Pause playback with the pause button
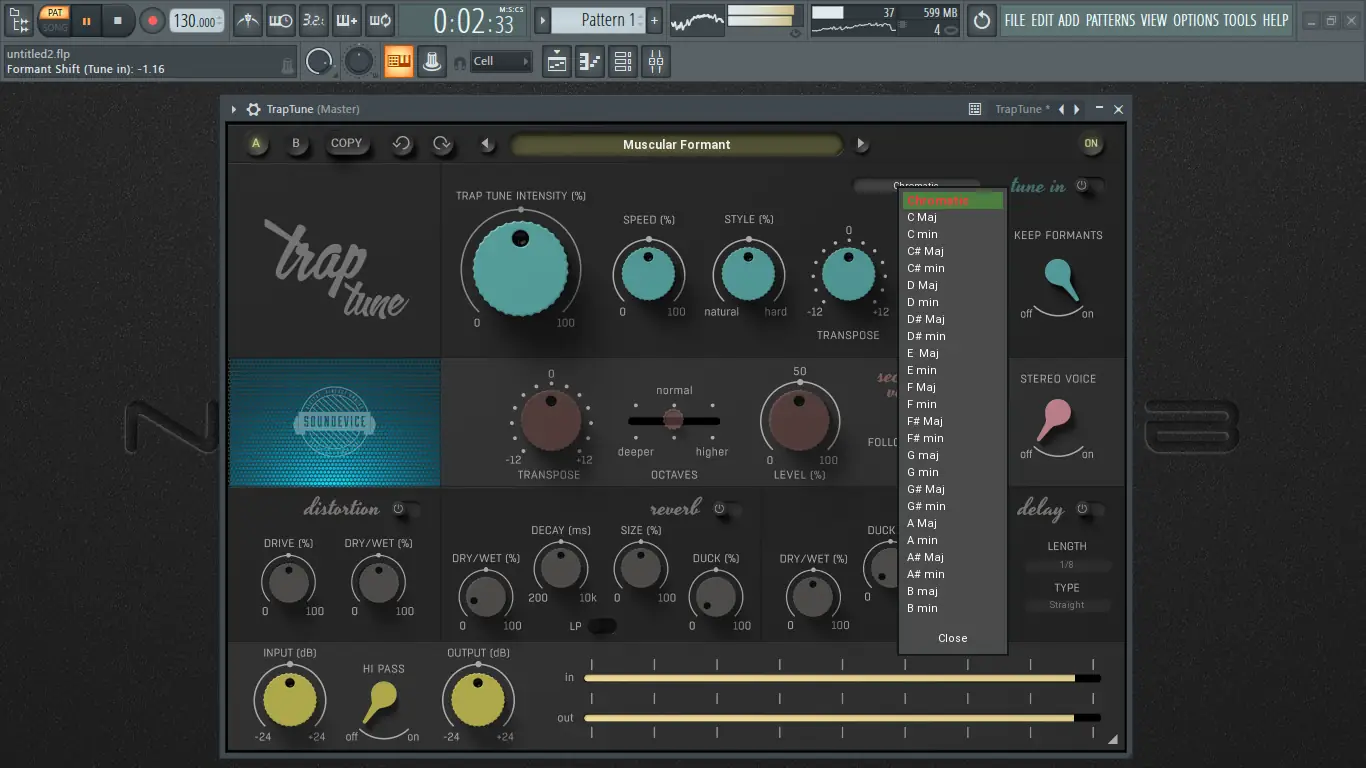Image resolution: width=1366 pixels, height=768 pixels. pos(86,20)
